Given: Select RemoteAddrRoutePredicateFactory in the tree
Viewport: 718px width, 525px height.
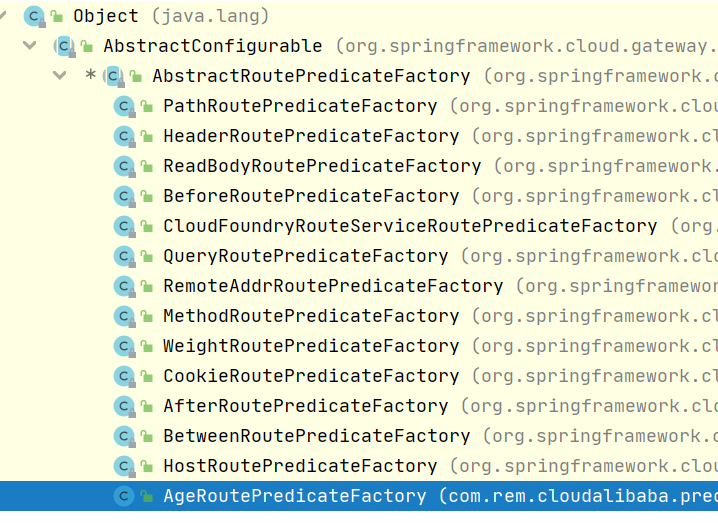Looking at the screenshot, I should click(x=333, y=286).
